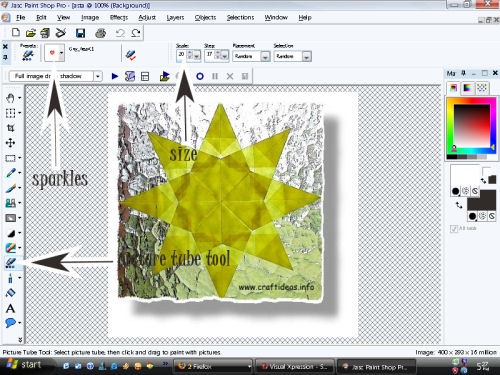Click inside the Step value field

(210, 55)
